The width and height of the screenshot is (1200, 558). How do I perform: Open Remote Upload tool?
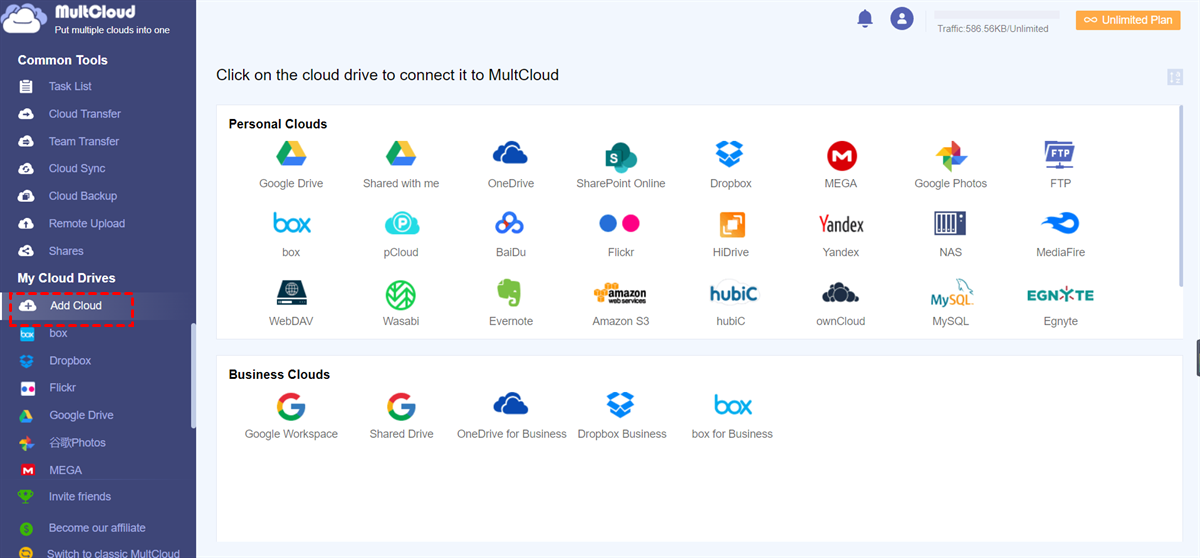coord(87,224)
